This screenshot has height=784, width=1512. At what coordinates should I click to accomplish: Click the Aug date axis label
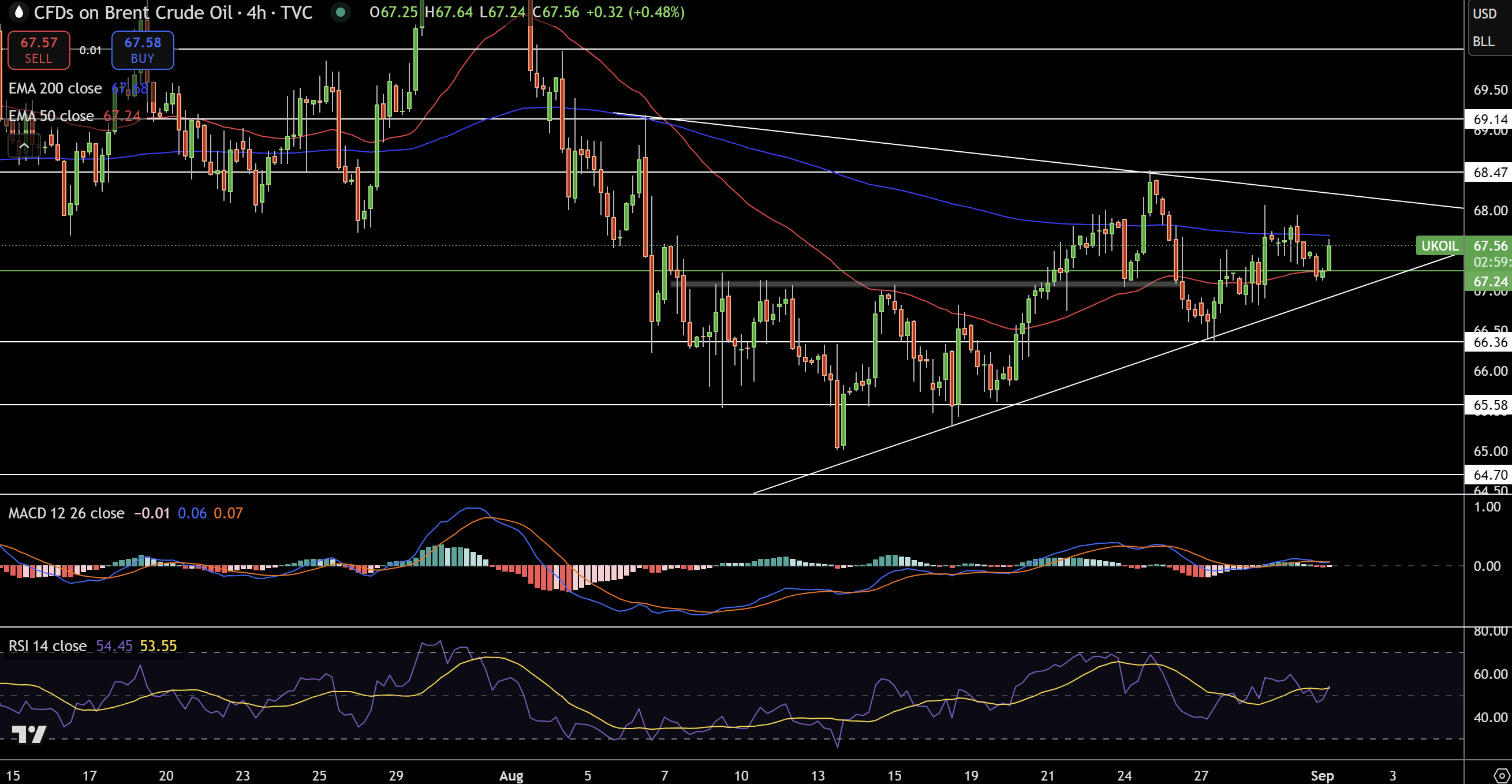(512, 776)
